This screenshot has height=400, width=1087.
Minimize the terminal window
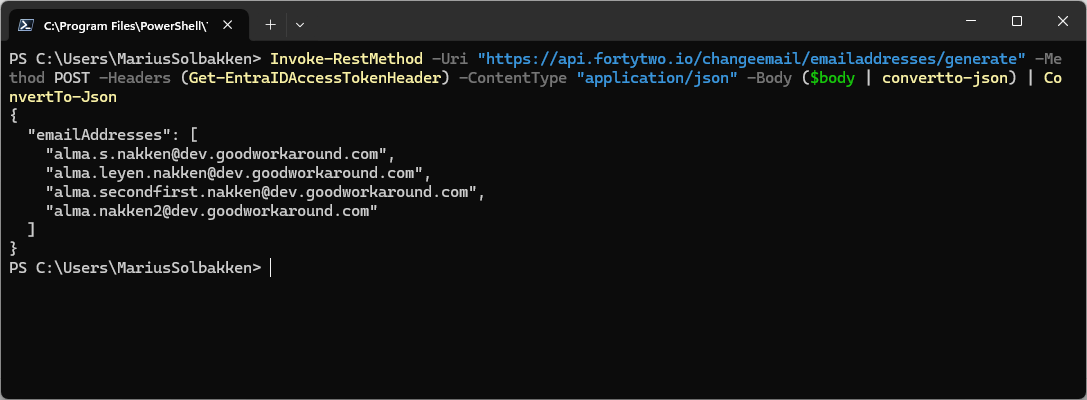[971, 21]
